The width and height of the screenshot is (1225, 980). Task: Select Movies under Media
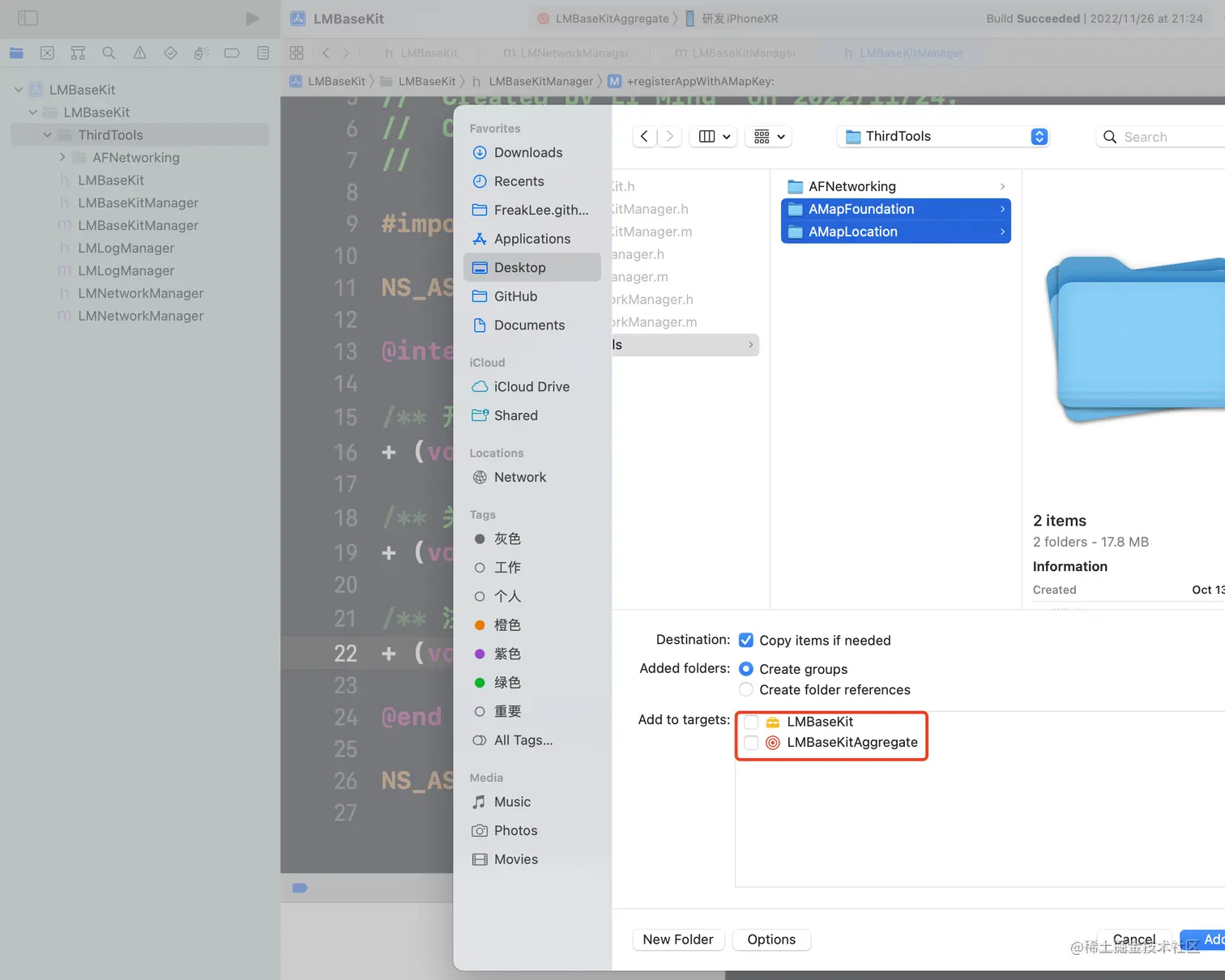[531, 859]
